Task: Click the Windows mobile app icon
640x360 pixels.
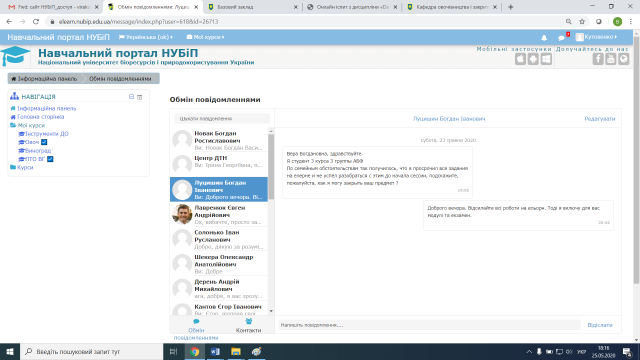Action: [546, 59]
